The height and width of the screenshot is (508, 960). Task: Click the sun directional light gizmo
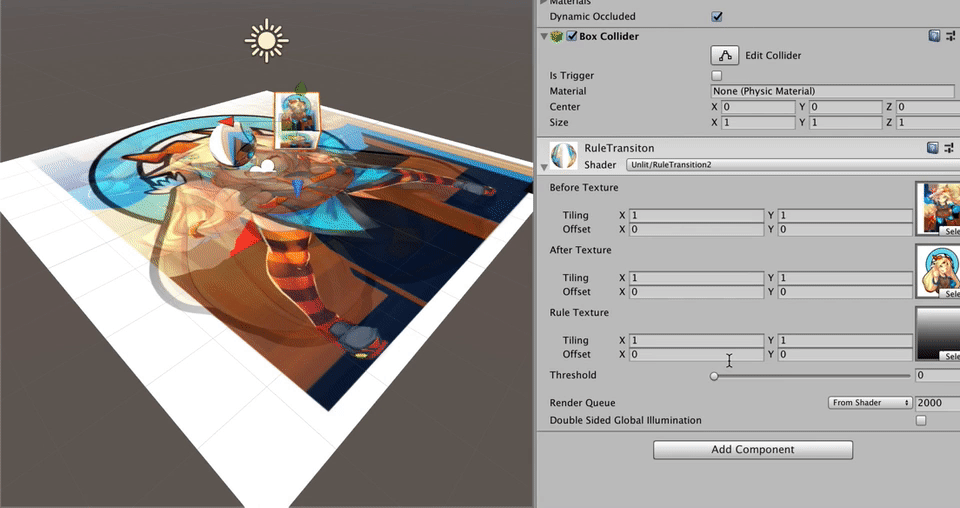pos(266,40)
